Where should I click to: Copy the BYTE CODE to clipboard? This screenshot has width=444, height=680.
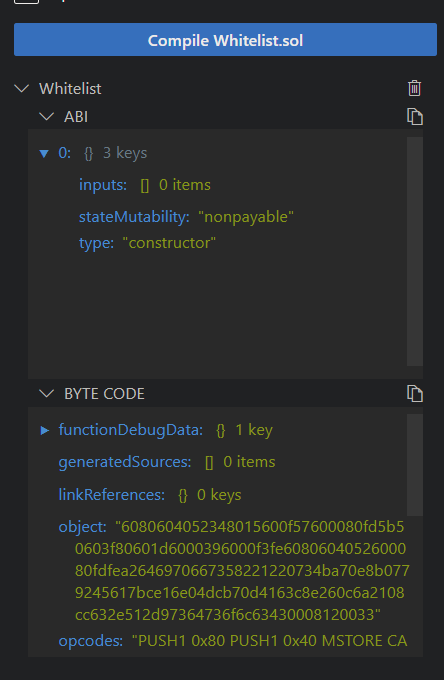coord(415,394)
